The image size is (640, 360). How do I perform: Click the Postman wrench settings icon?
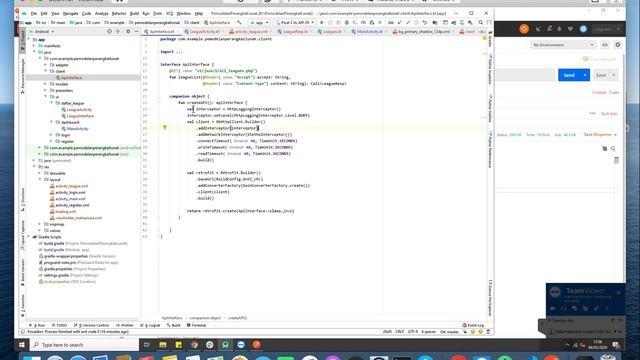tap(549, 29)
